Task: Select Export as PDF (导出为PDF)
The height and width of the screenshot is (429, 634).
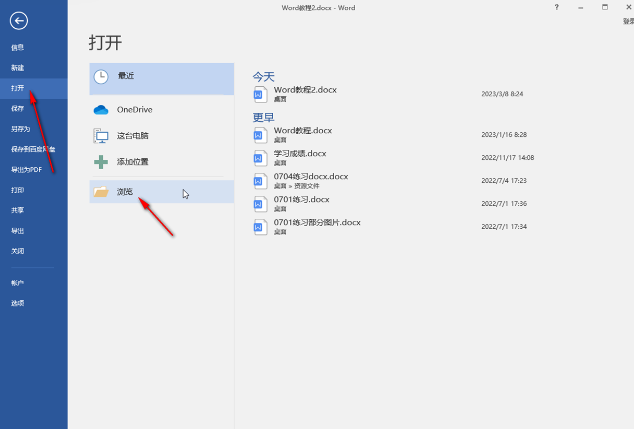Action: [x=34, y=169]
